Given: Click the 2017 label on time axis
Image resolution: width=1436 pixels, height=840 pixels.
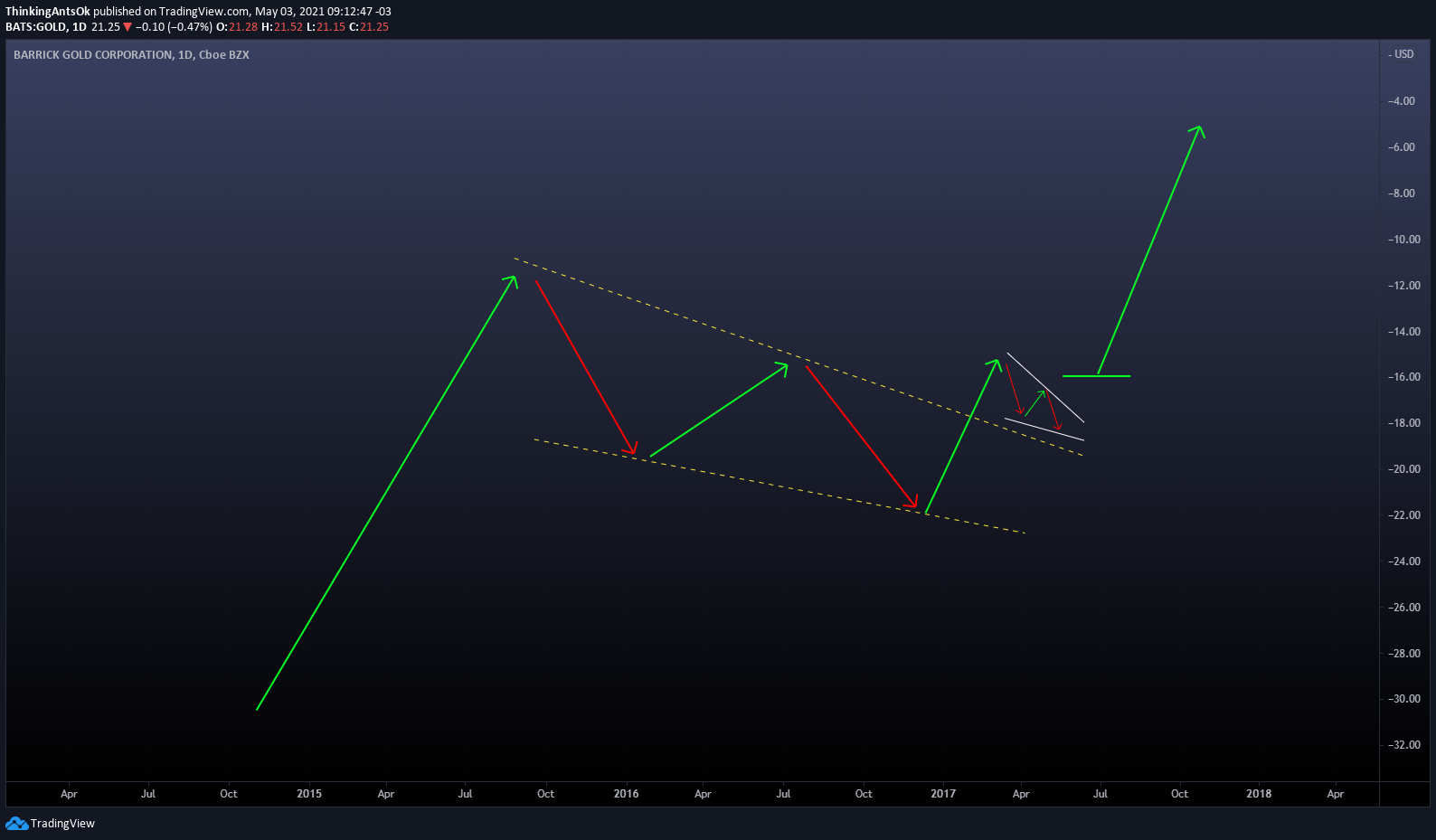Looking at the screenshot, I should tap(943, 794).
